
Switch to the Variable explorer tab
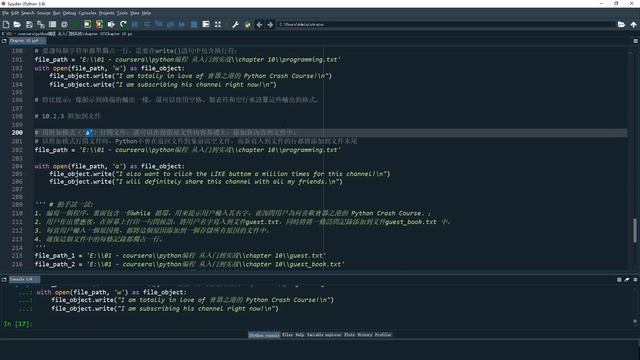(324, 335)
